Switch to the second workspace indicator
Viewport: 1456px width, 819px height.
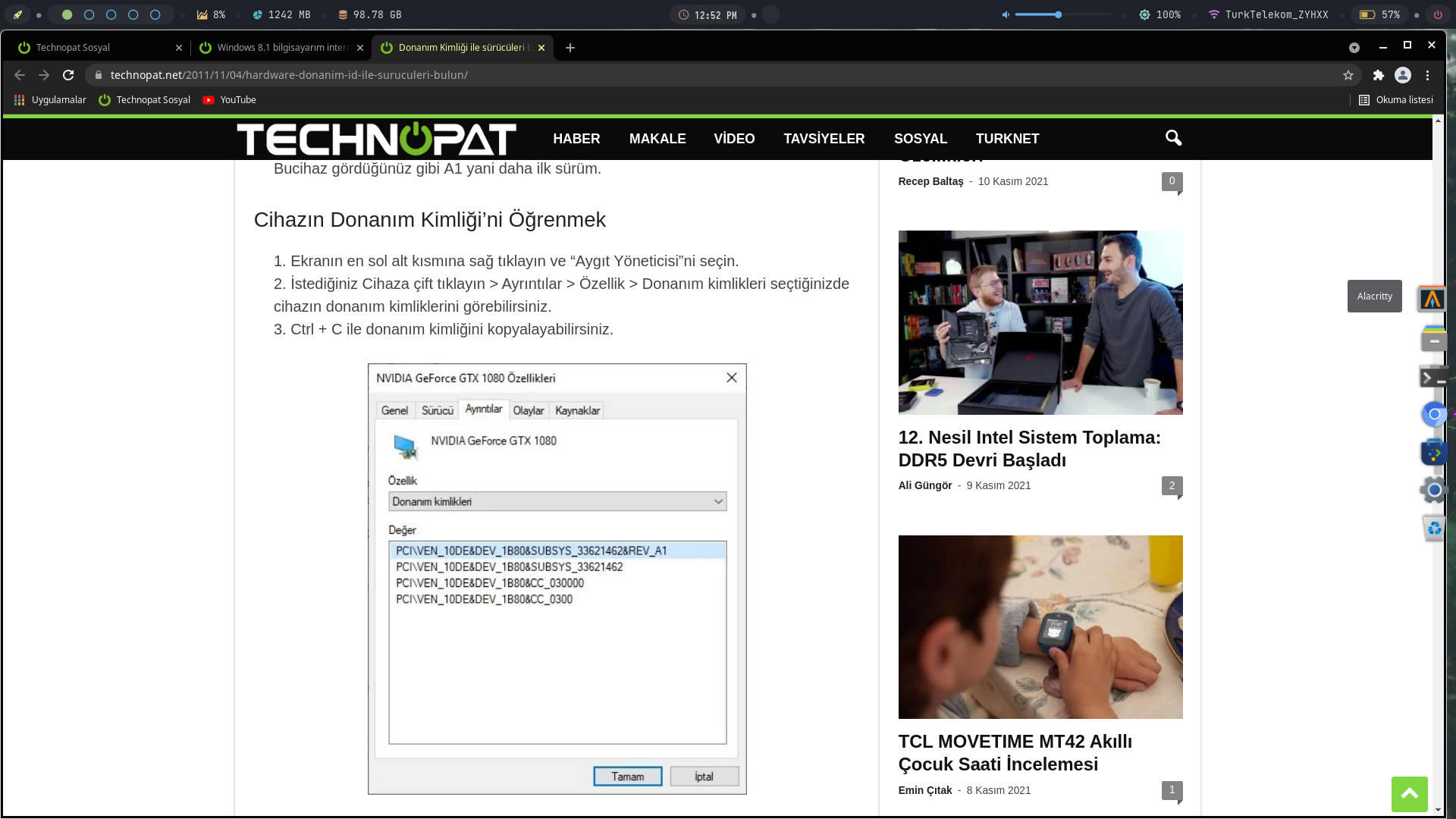[89, 14]
